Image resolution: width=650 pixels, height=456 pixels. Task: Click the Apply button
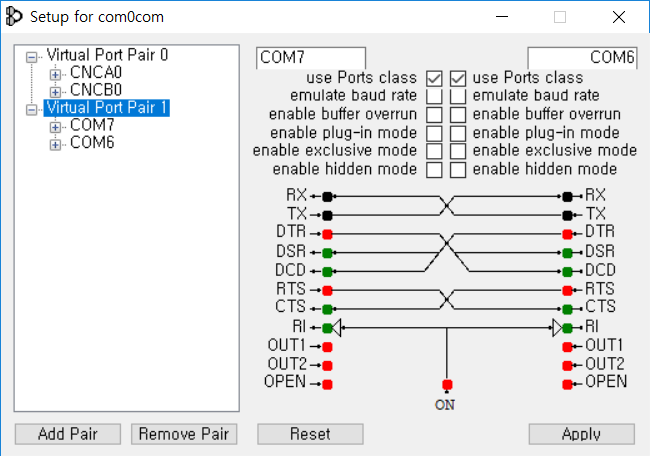[x=582, y=434]
